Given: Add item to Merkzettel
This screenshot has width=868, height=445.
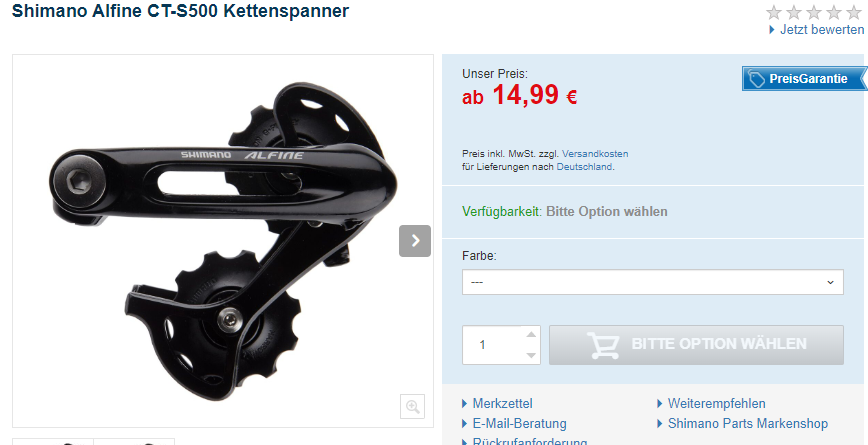Looking at the screenshot, I should point(502,403).
